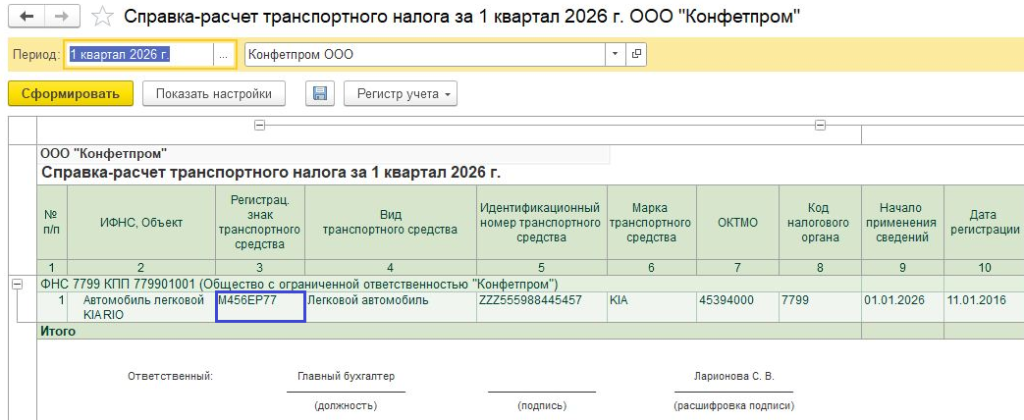This screenshot has width=1024, height=420.
Task: Select the tax authority code cell 7799
Action: (820, 307)
